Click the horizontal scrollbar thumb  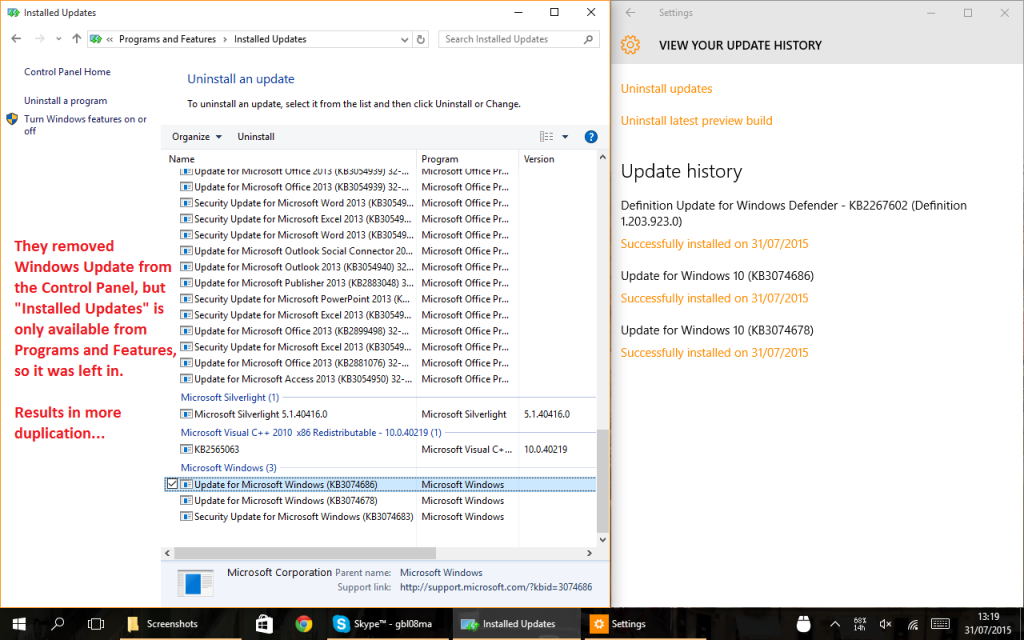pos(305,553)
